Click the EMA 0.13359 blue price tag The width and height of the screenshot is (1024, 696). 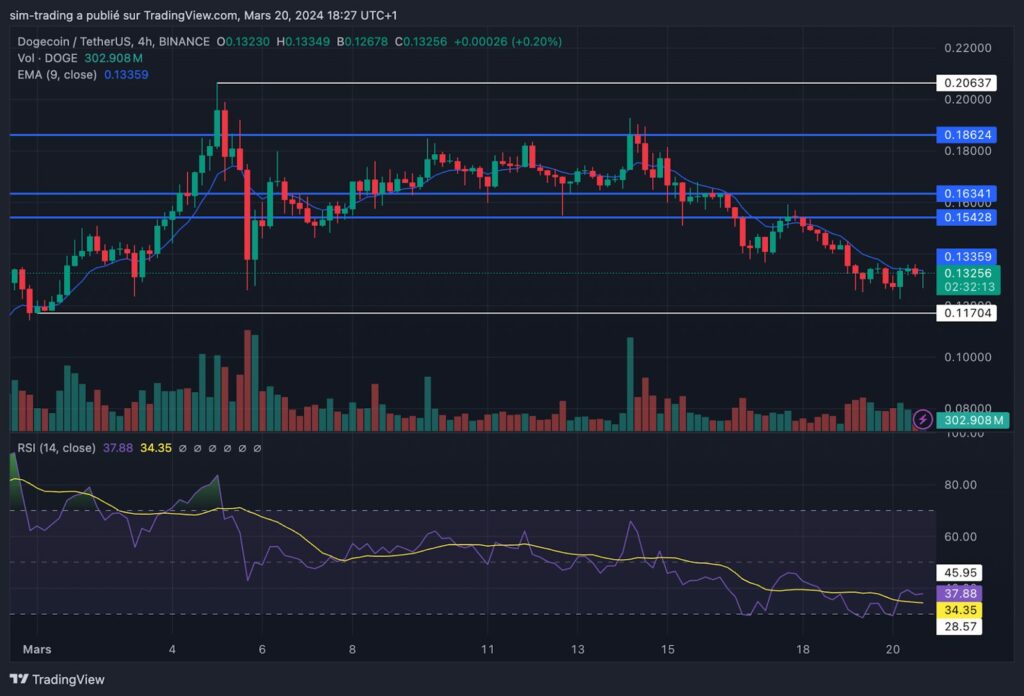pyautogui.click(x=967, y=257)
